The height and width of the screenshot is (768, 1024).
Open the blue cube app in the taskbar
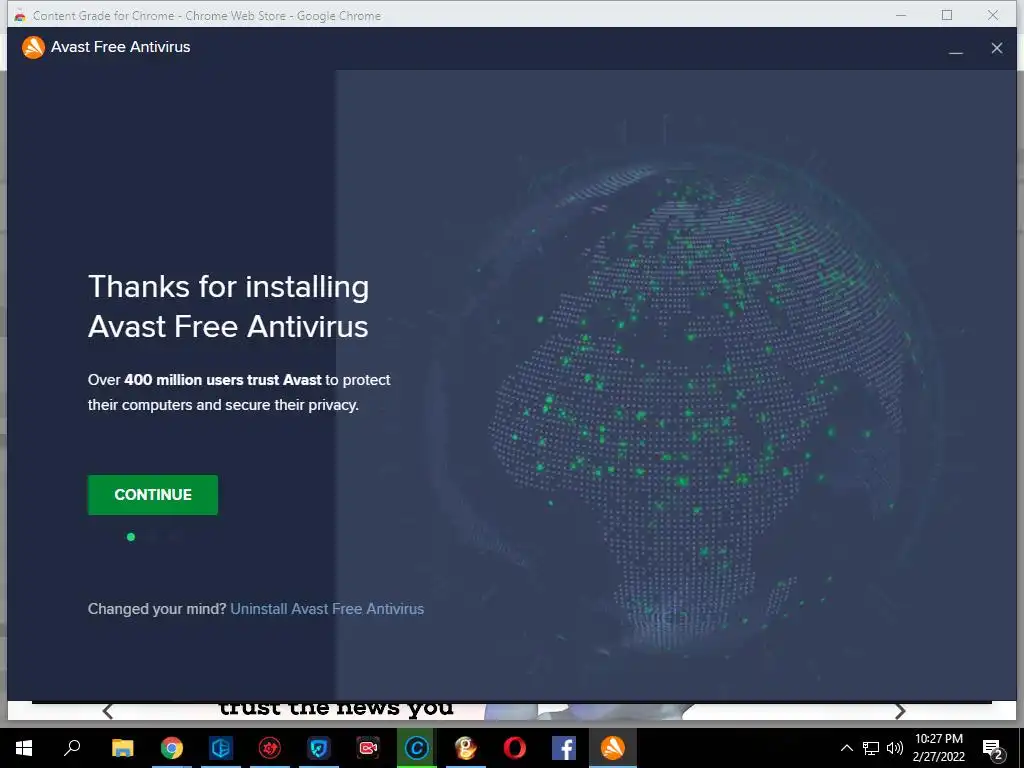221,748
